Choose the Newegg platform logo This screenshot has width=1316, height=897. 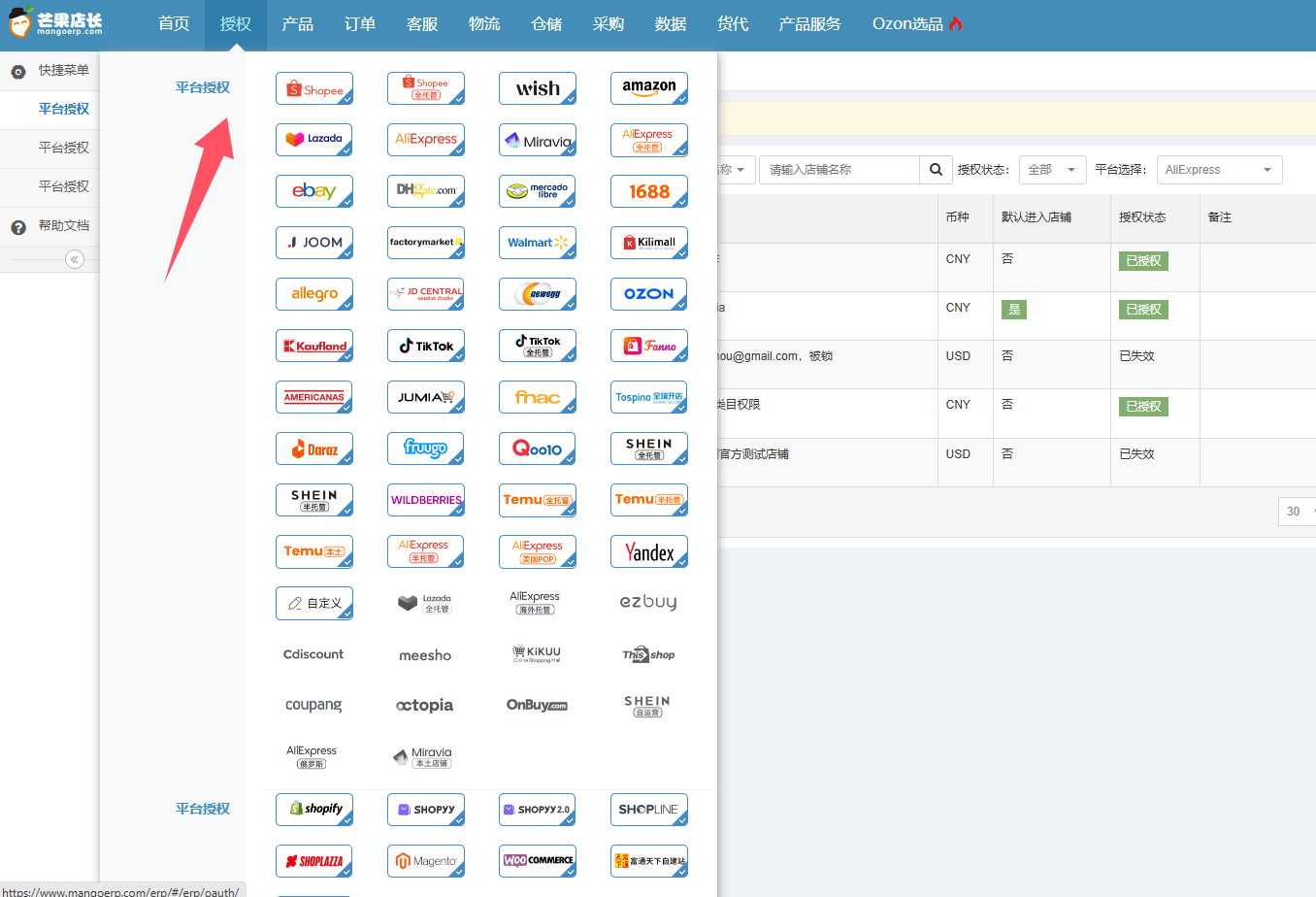tap(538, 294)
